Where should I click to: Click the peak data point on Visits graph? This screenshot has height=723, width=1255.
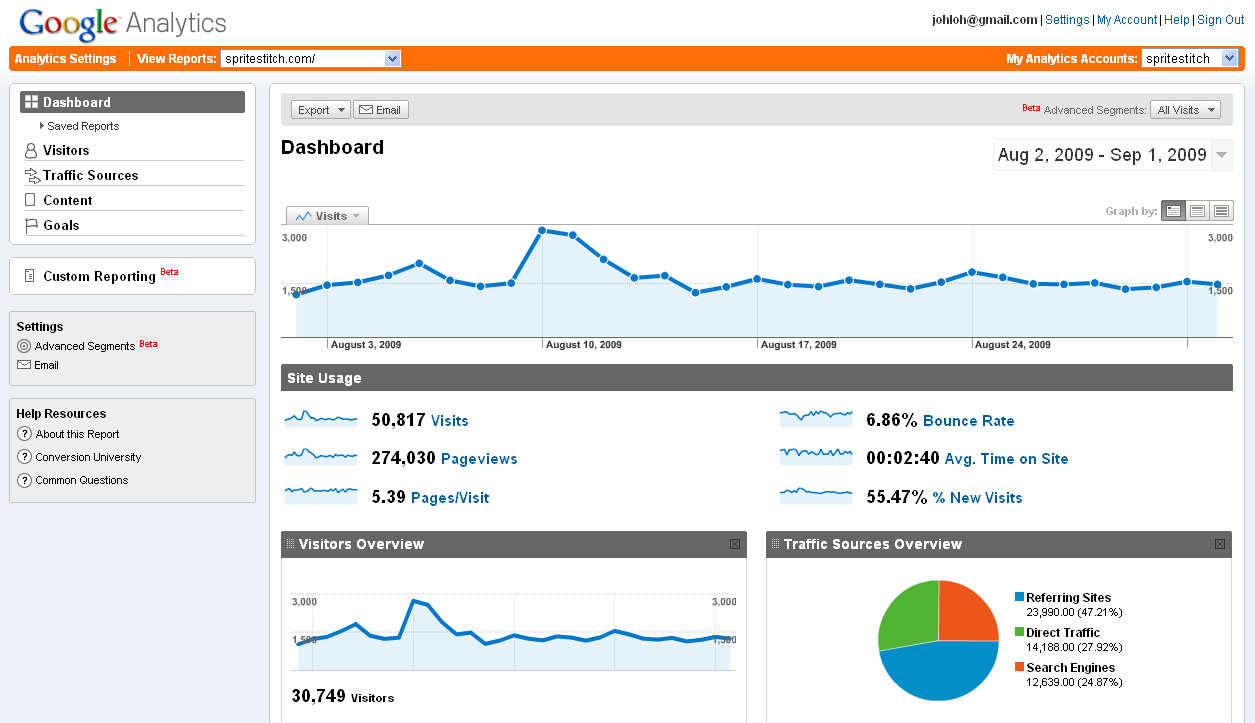(x=541, y=231)
